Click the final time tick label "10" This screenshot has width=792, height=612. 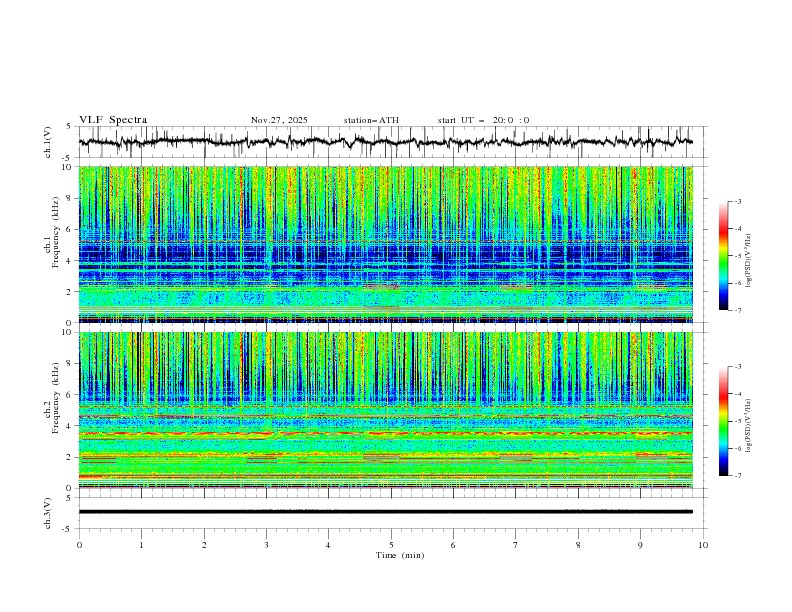[703, 545]
